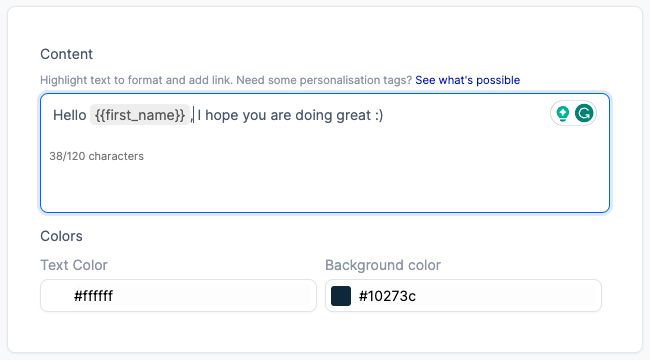Click the dark navy background color swatch

tap(341, 296)
